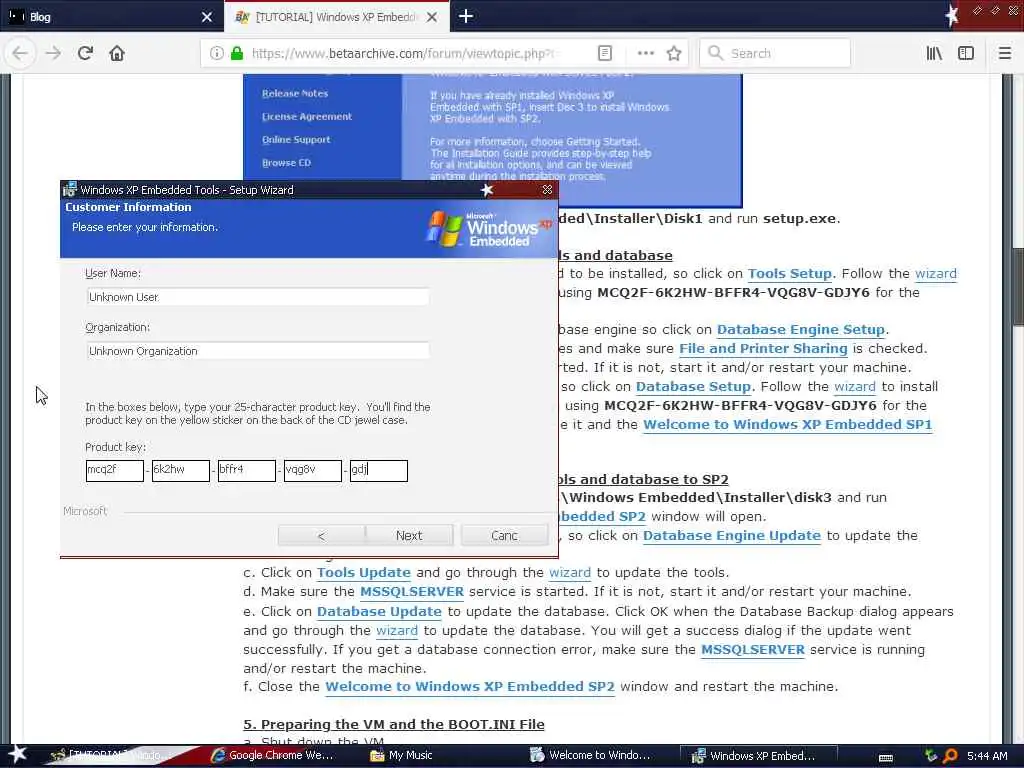The height and width of the screenshot is (768, 1024).
Task: Show sidebars using the sidebar icon
Action: point(966,53)
